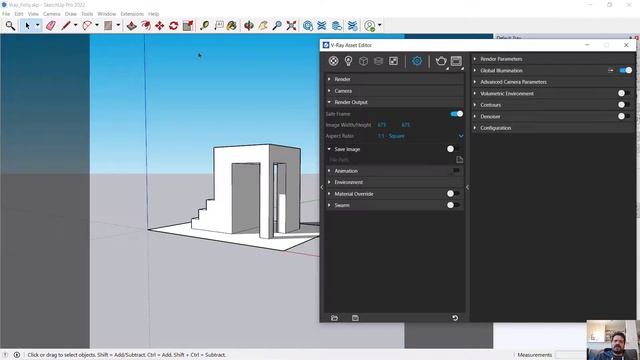This screenshot has width=640, height=360.
Task: Open the Search SketchUp tool
Action: pos(10,26)
